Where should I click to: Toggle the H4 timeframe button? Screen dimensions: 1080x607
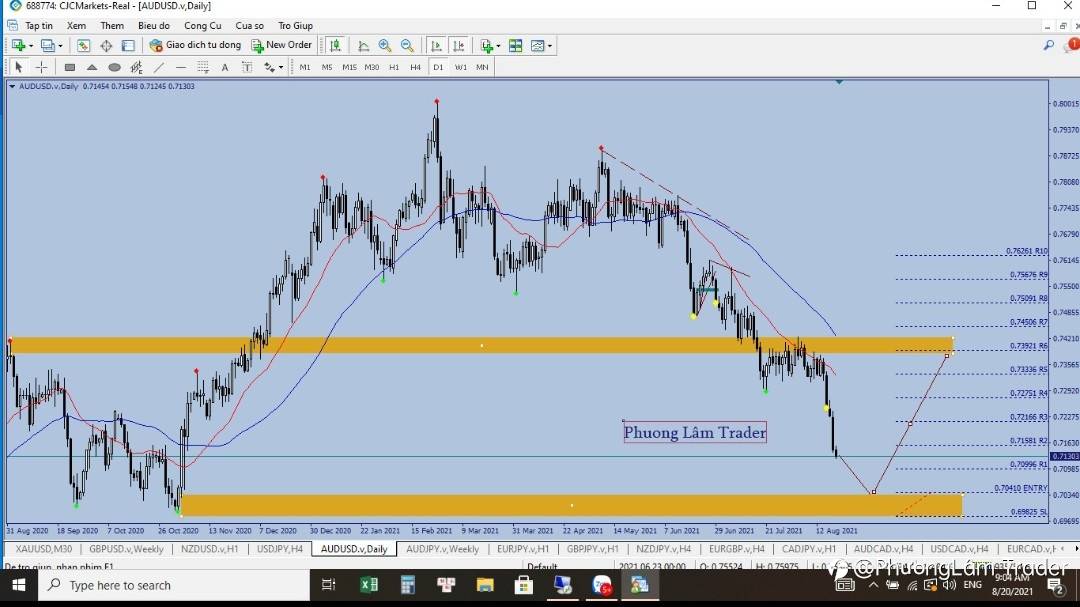(415, 67)
